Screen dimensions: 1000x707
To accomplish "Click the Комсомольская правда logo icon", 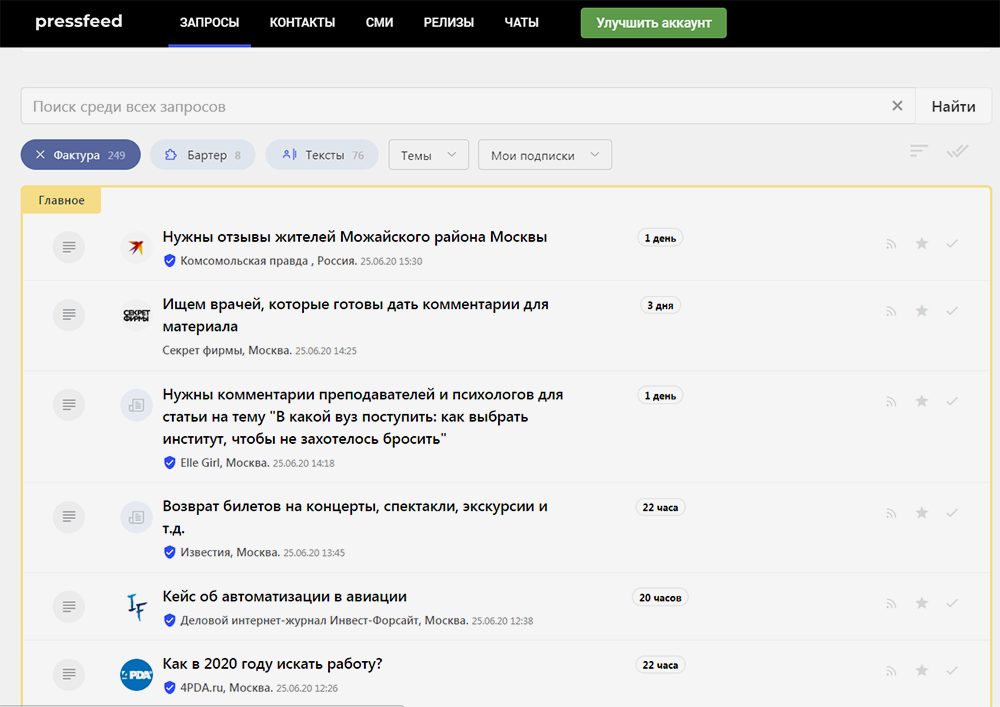I will click(x=136, y=247).
